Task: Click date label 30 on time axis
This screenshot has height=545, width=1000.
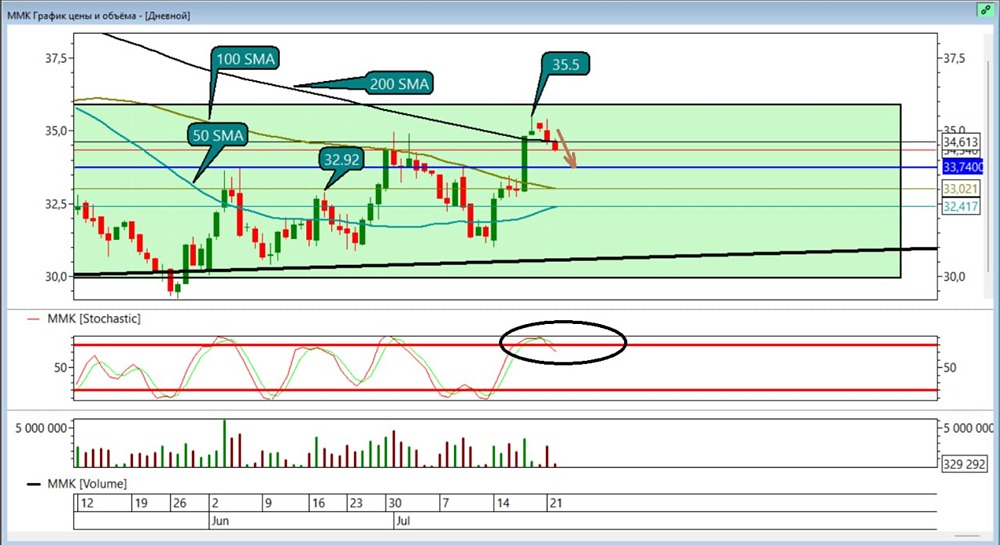Action: point(395,503)
